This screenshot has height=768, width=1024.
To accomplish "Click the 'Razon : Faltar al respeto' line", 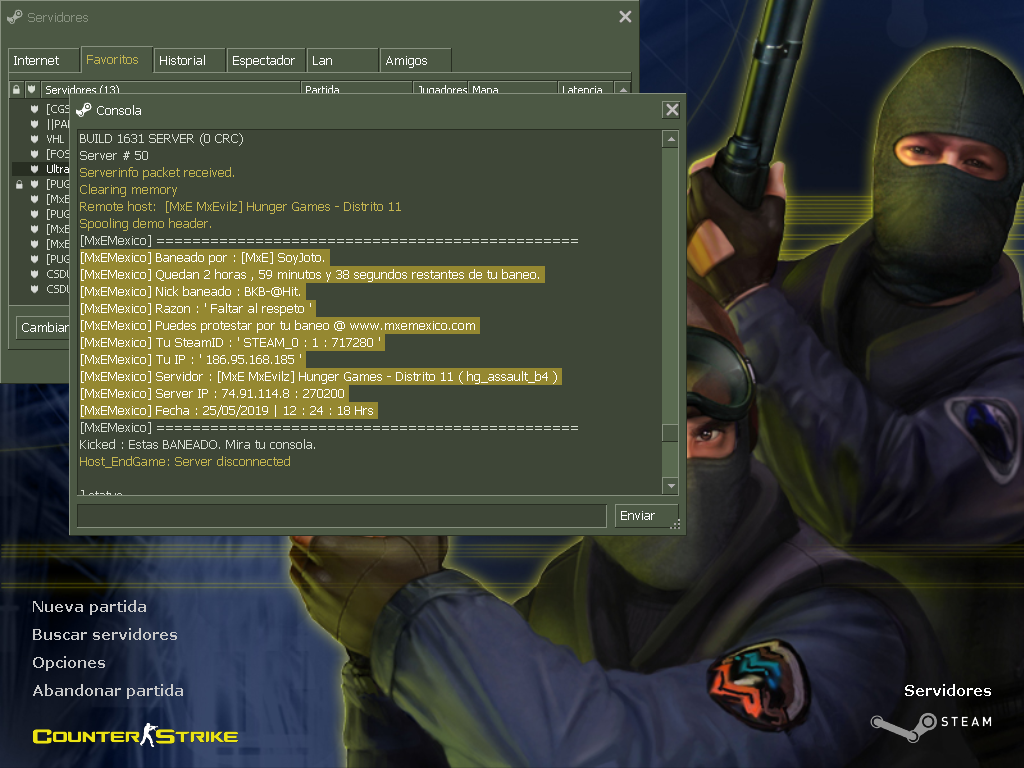I will [x=196, y=308].
